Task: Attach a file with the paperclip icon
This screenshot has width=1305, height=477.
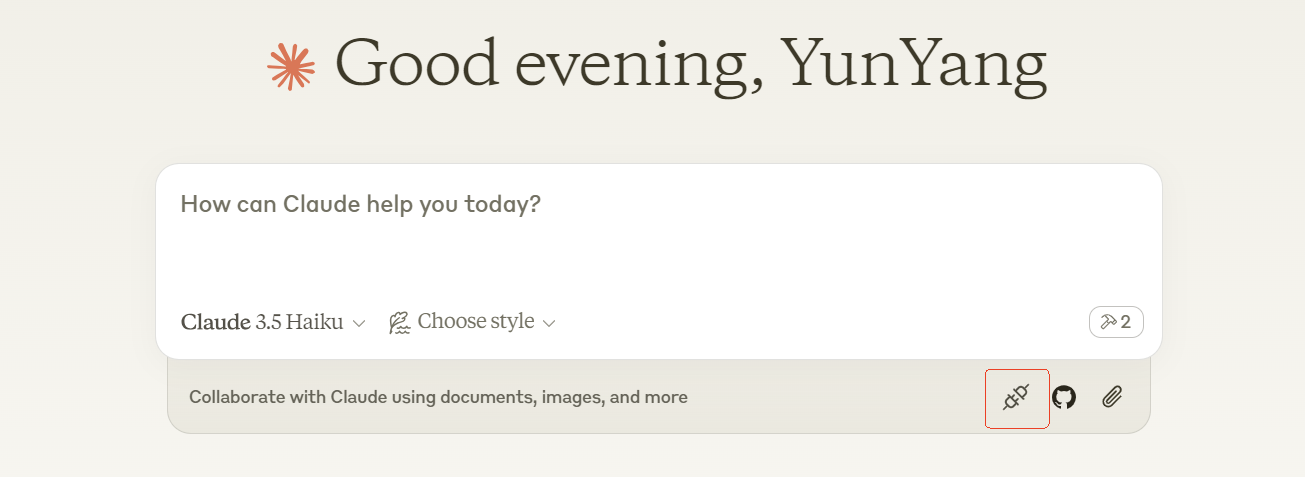Action: (1112, 397)
